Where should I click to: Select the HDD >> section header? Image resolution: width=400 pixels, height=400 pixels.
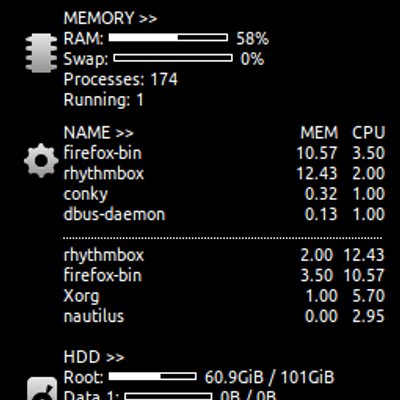pyautogui.click(x=94, y=357)
